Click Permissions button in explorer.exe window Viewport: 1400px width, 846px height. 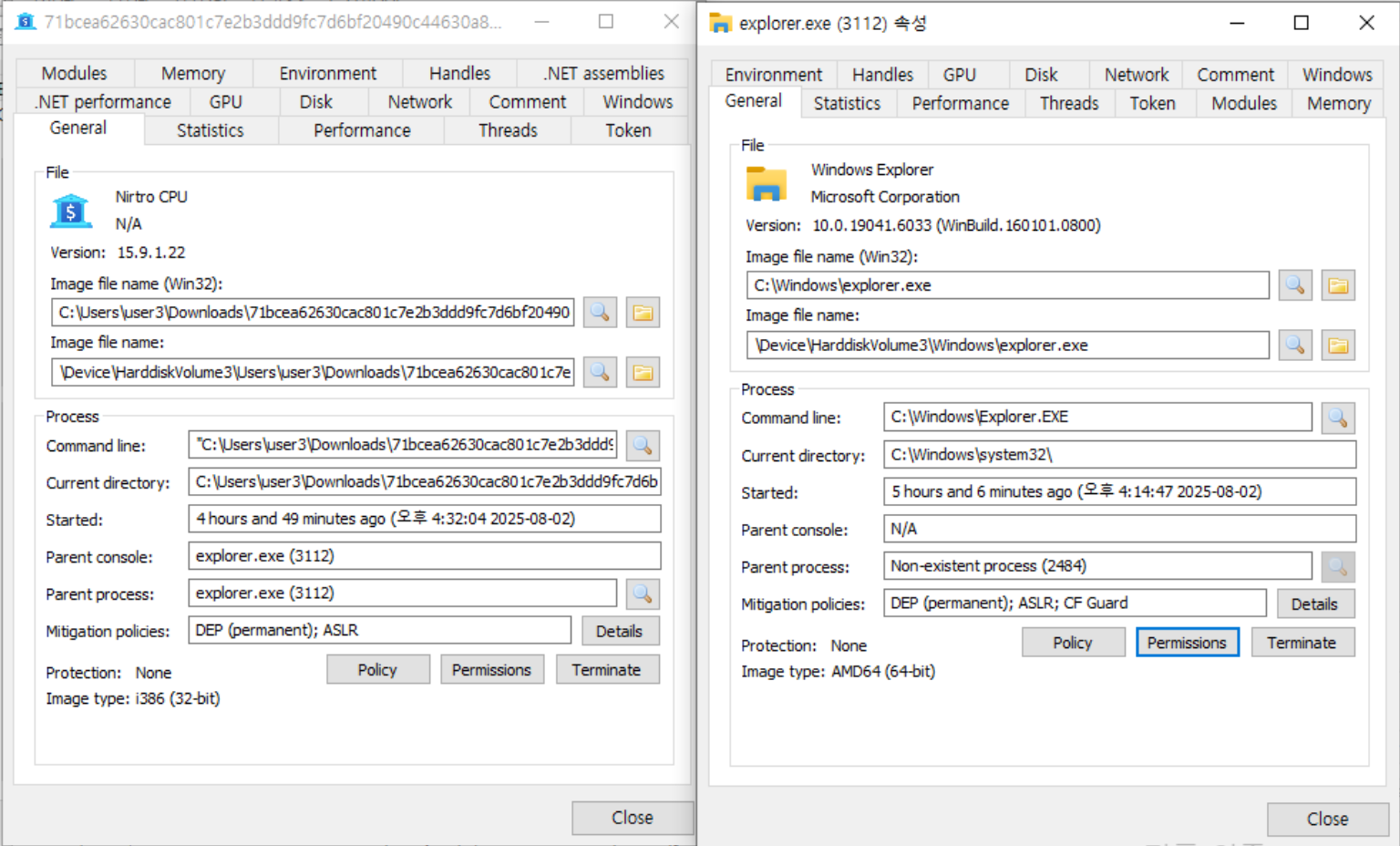pyautogui.click(x=1187, y=643)
